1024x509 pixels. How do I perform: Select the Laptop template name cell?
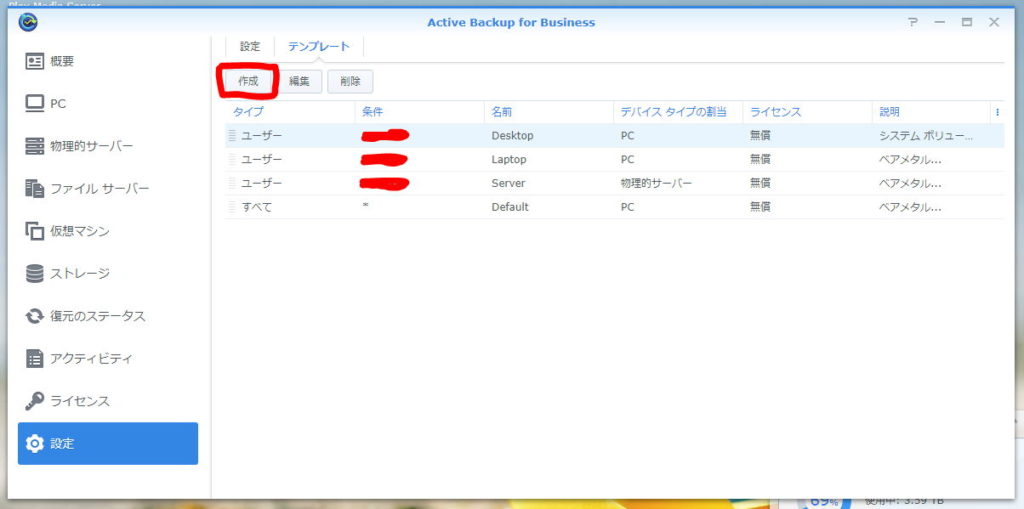tap(509, 159)
